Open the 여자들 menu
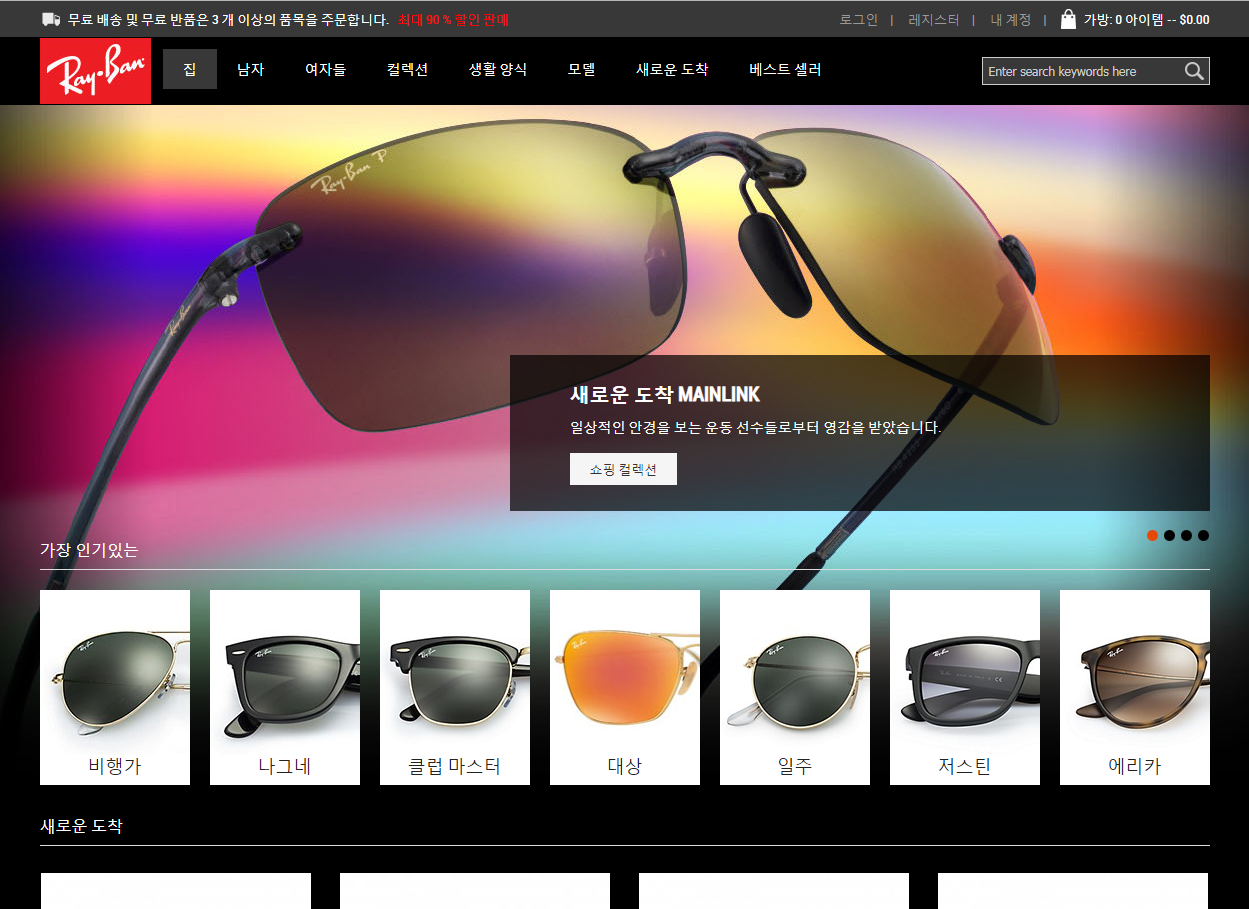 [325, 69]
